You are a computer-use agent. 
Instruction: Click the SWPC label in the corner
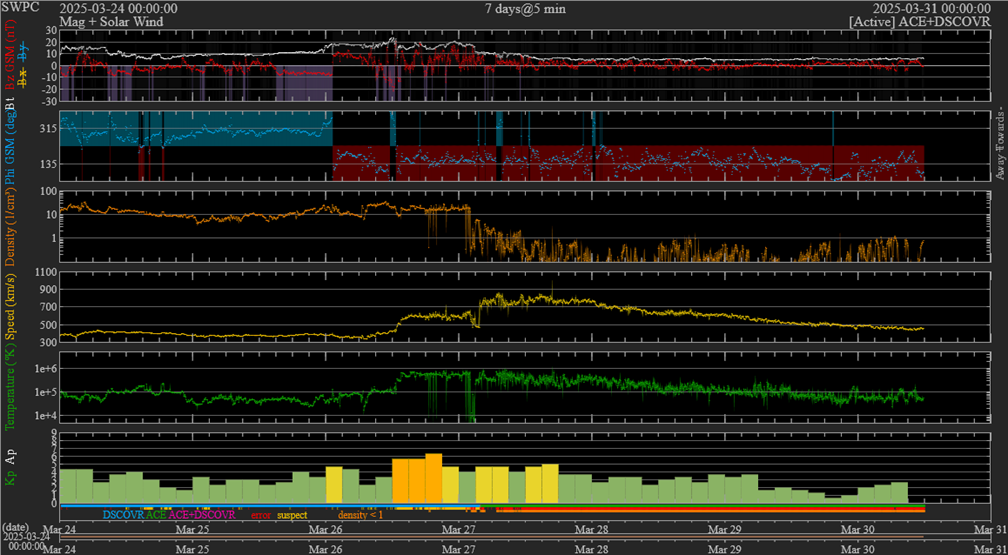18,8
